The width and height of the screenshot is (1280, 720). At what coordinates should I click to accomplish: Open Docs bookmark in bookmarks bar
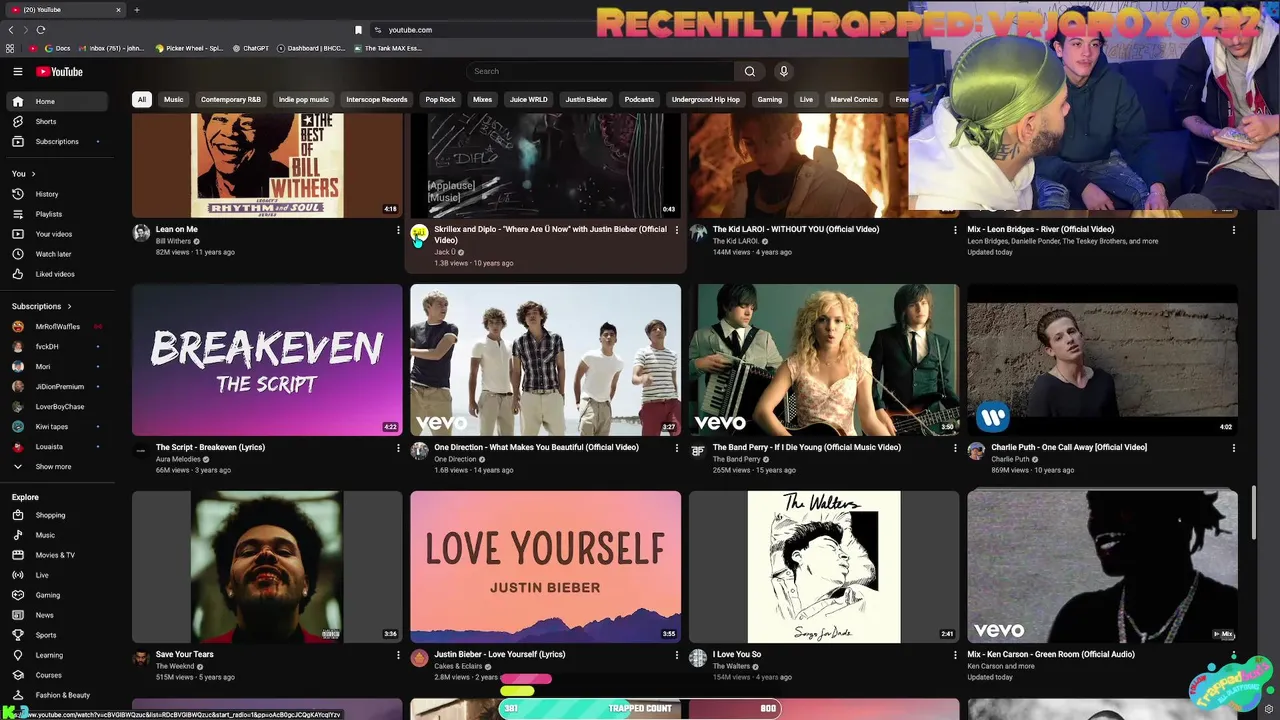(58, 48)
